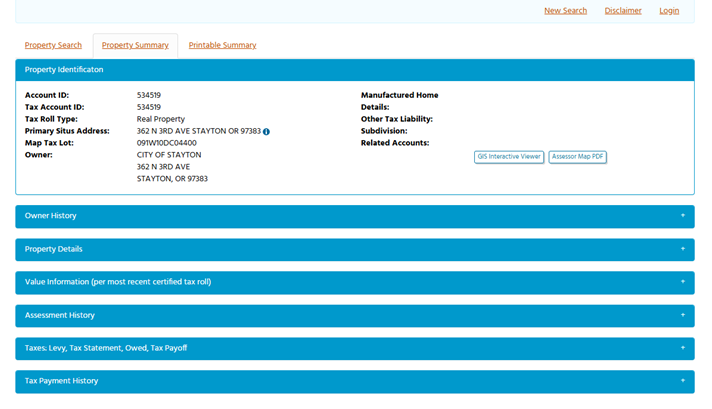Image resolution: width=712 pixels, height=409 pixels.
Task: Open the GIS Interactive Viewer
Action: 509,157
